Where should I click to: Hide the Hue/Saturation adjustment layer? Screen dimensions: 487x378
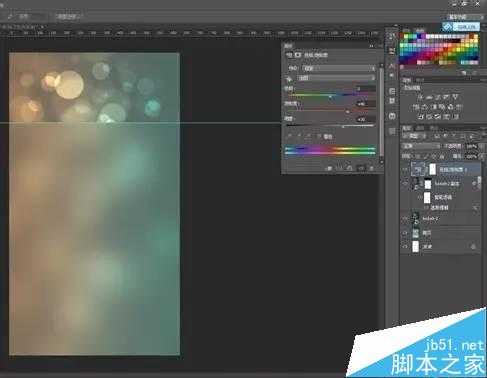[x=405, y=170]
